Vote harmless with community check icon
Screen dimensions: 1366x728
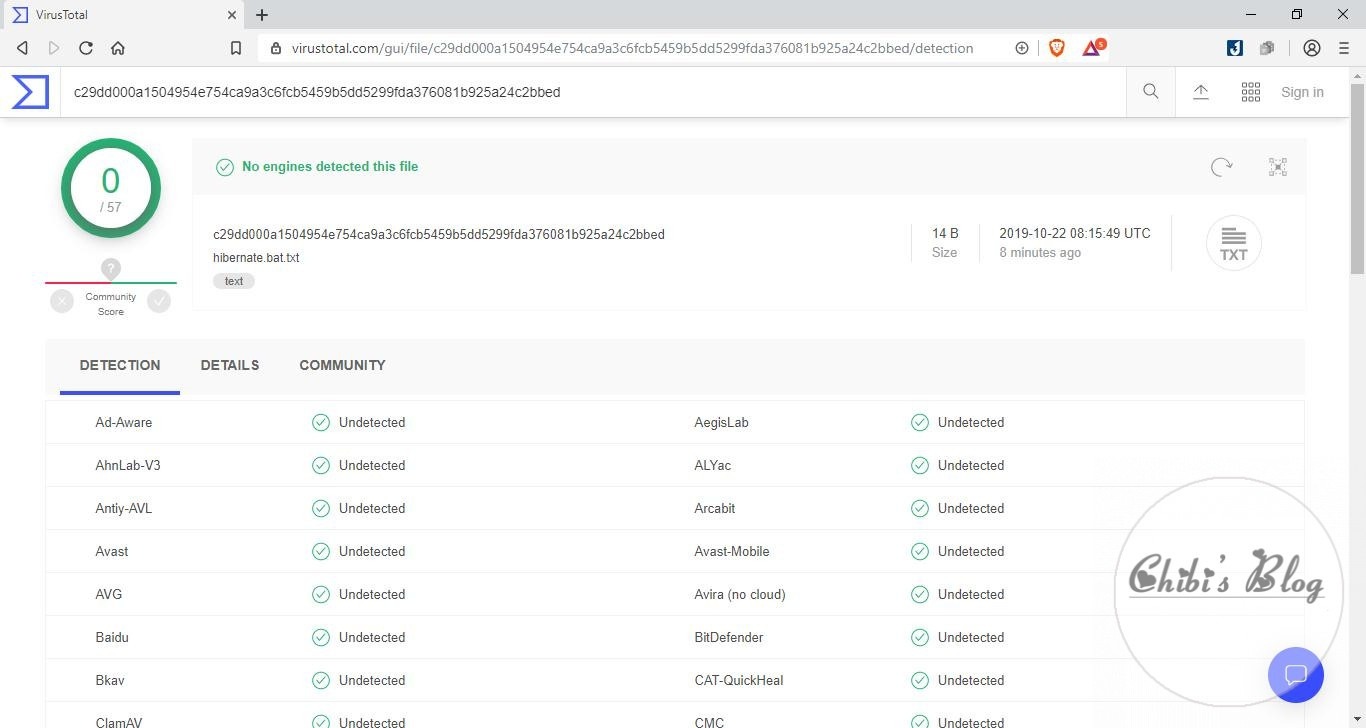coord(159,301)
